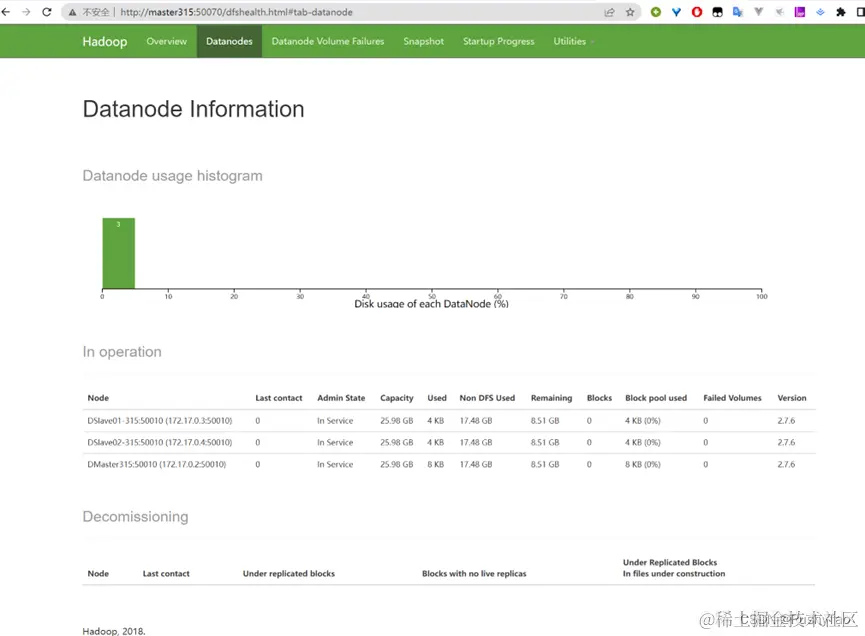Click the Non DFS Used column header

[487, 398]
